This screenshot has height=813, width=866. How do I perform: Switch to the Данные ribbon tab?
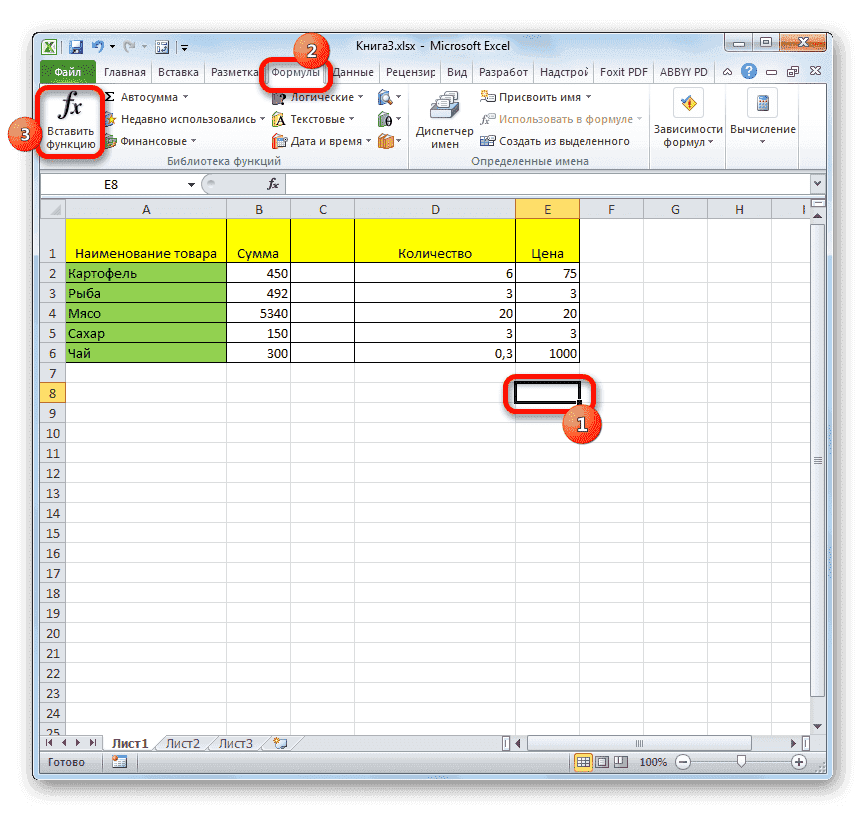click(357, 71)
